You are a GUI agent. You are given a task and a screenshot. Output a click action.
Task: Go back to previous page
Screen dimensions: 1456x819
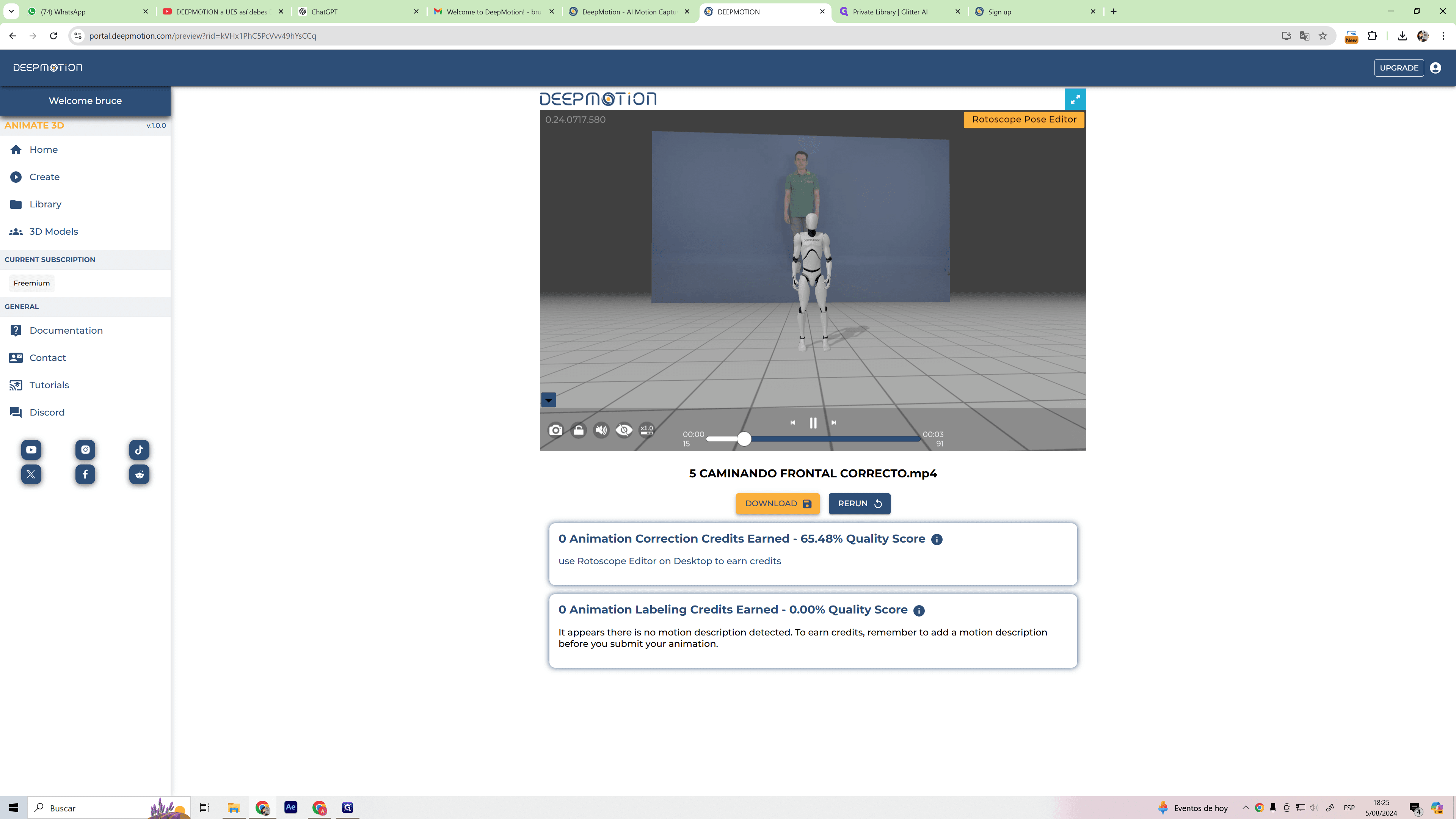pos(13,36)
